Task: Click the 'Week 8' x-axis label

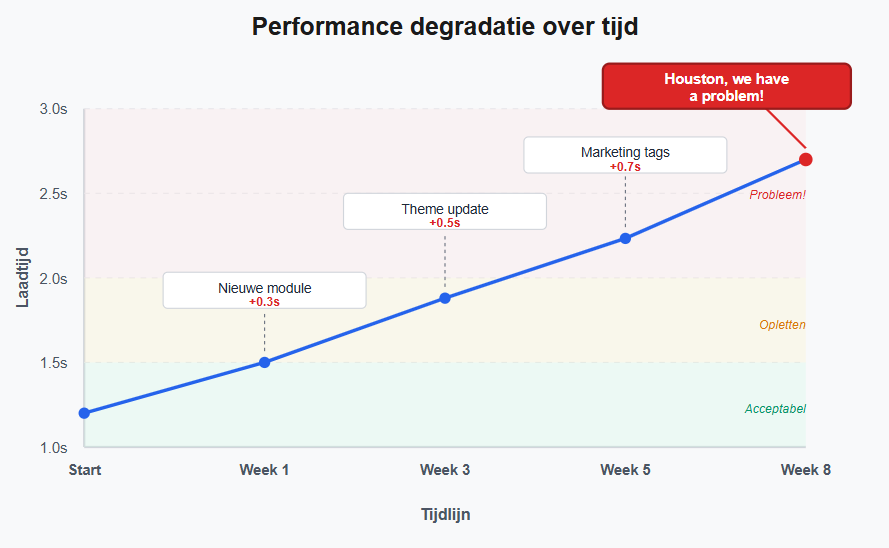Action: [806, 470]
